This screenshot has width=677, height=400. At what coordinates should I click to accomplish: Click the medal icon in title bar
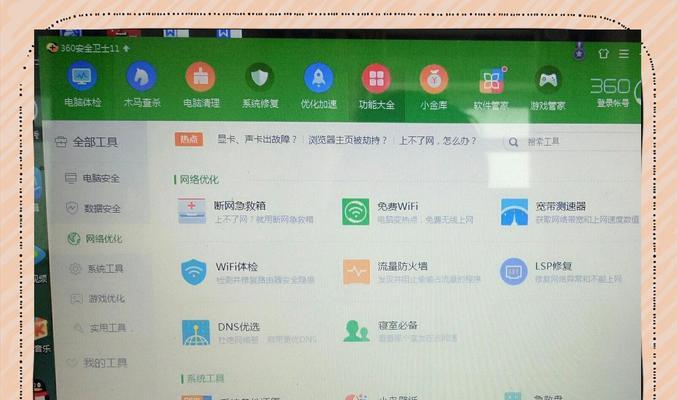579,52
